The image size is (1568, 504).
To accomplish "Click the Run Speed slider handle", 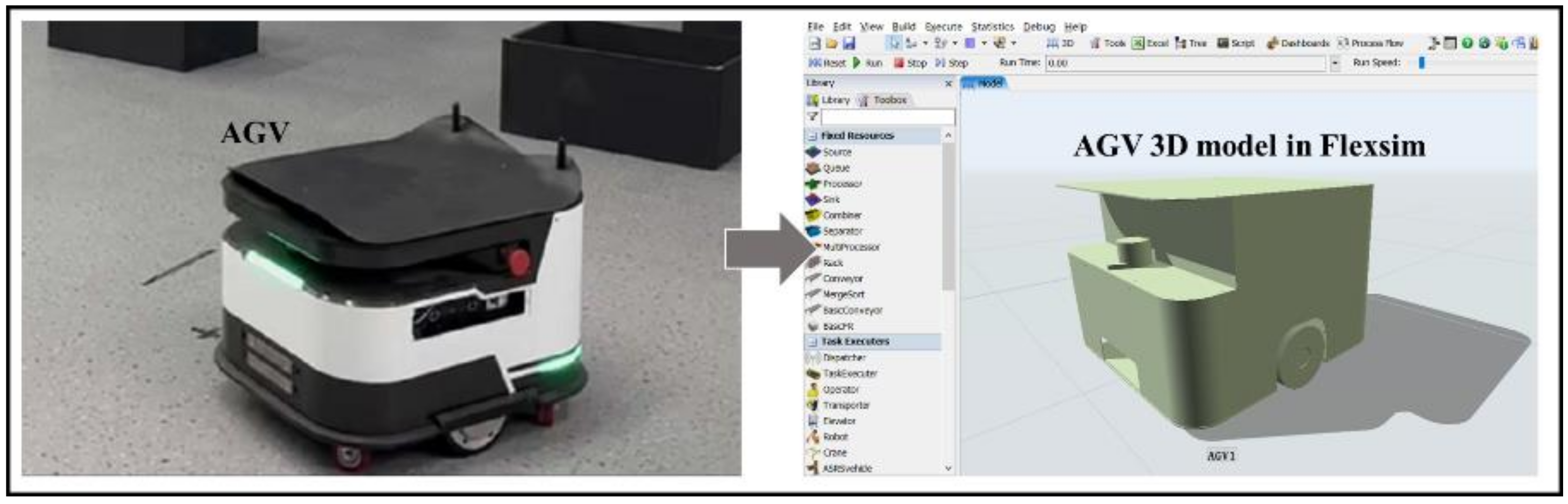I will tap(1422, 63).
